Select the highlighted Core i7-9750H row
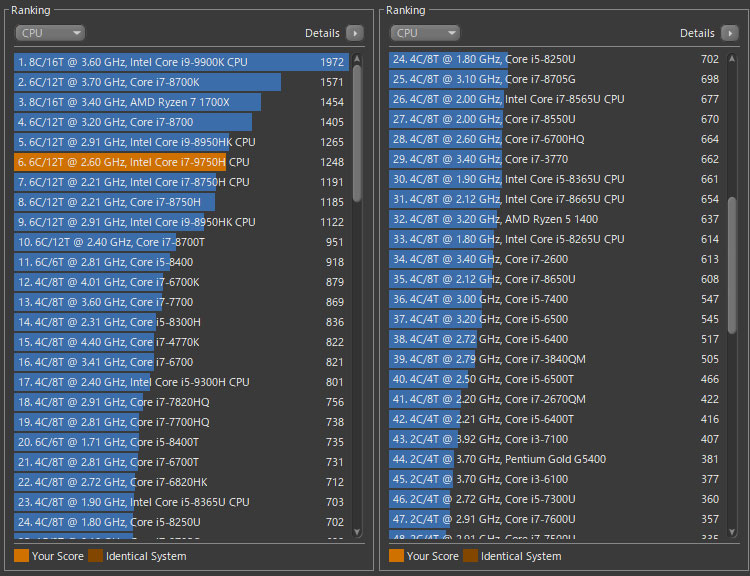 pos(180,162)
